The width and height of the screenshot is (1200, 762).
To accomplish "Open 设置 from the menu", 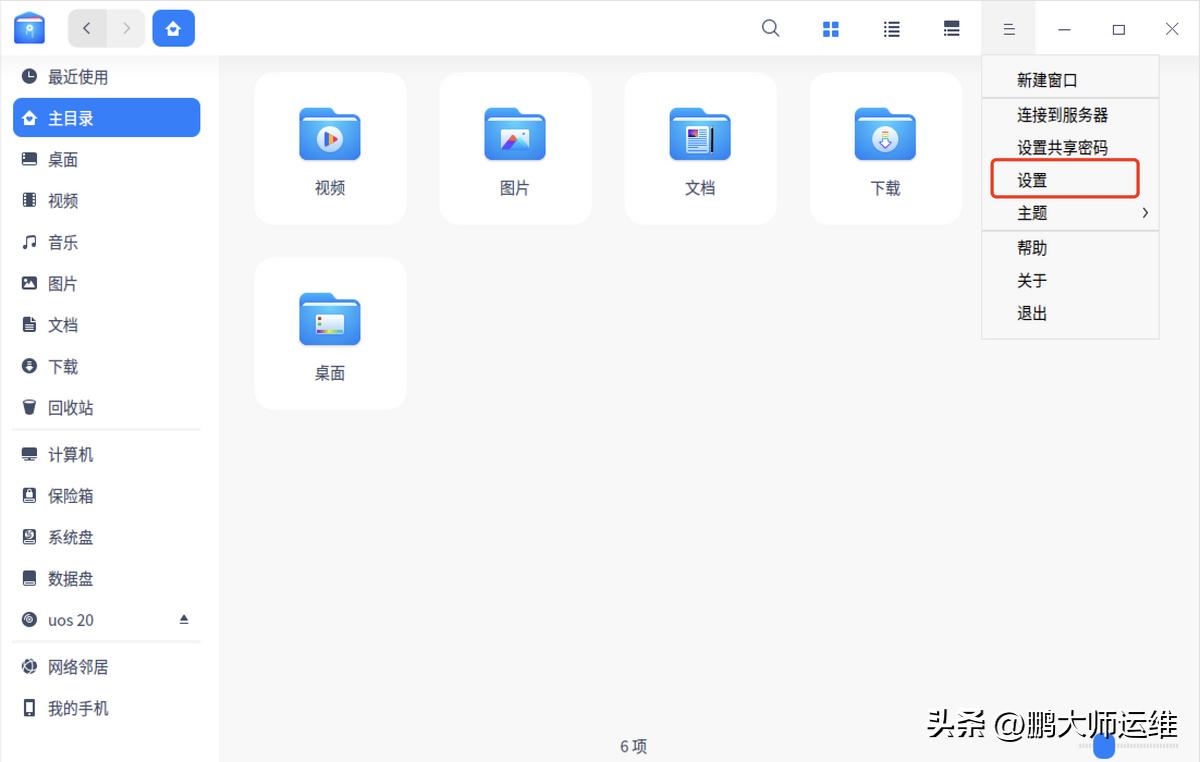I will (x=1032, y=179).
